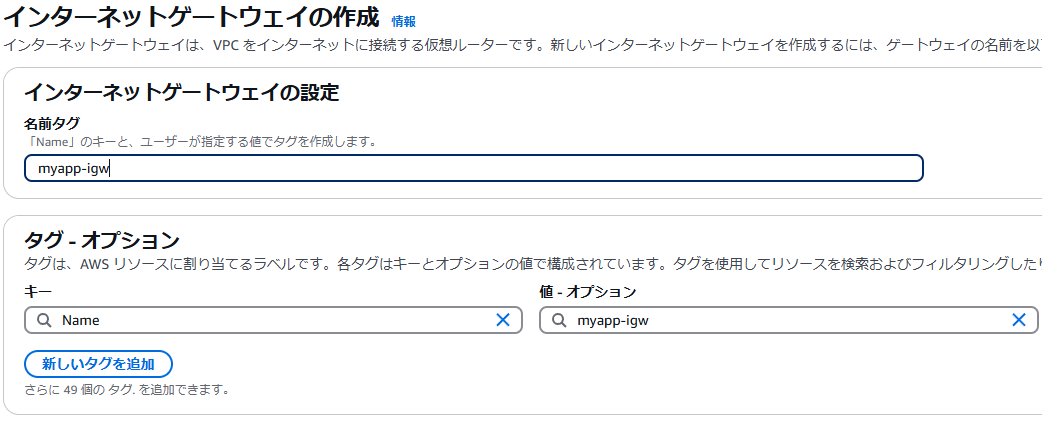Click search icon in value field

point(559,320)
